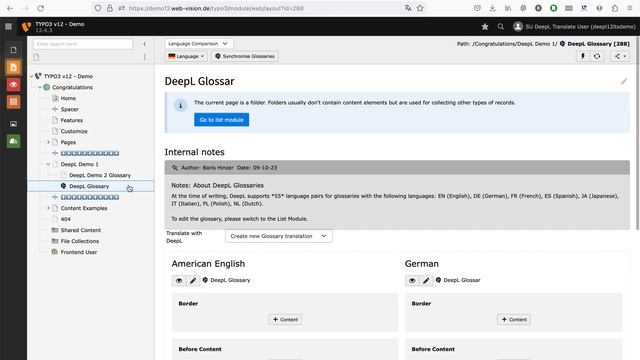
Task: Click browser reload button
Action: tap(40, 8)
